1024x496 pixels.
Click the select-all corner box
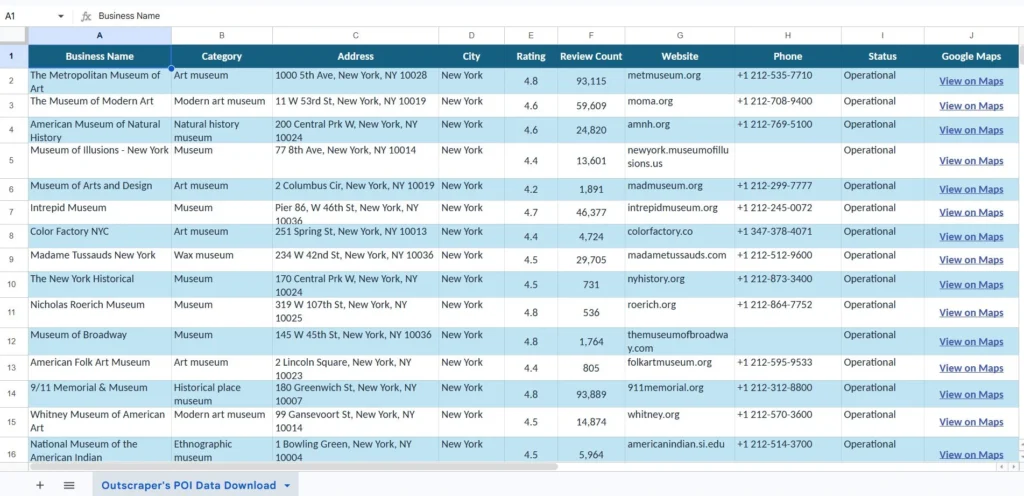click(14, 35)
